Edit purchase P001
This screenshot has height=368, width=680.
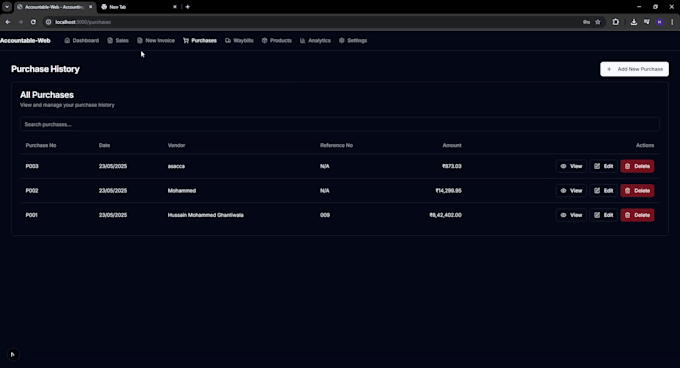coord(604,215)
